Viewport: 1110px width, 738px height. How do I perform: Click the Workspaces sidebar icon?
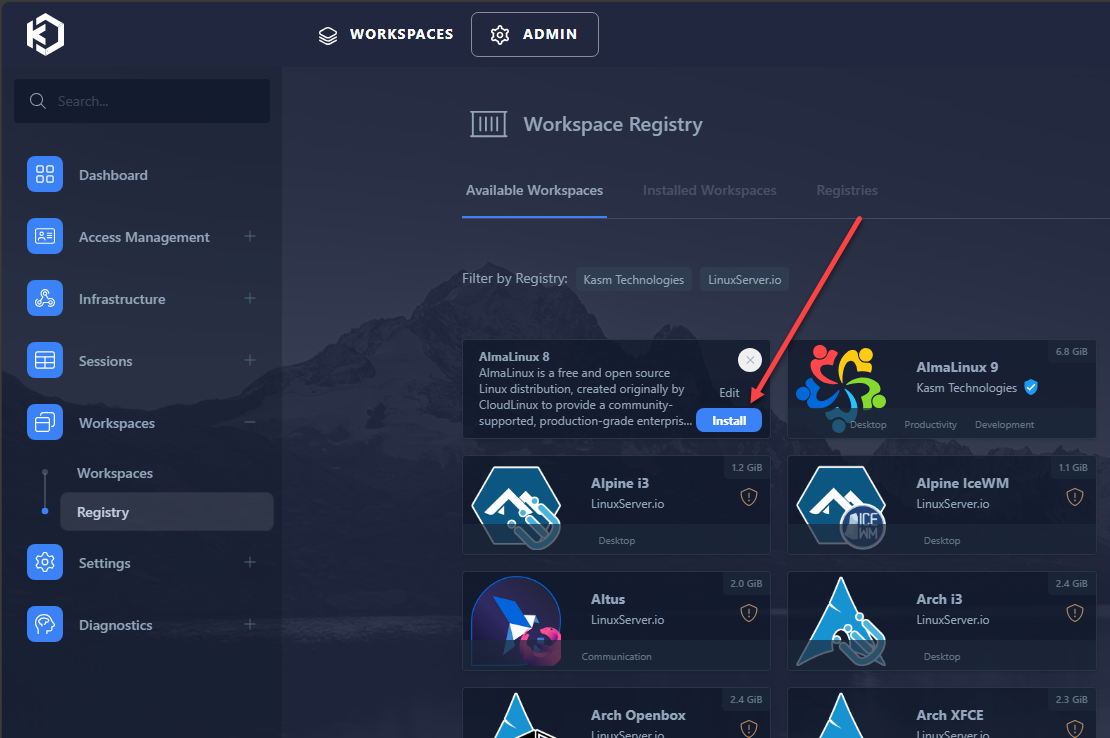(x=45, y=422)
